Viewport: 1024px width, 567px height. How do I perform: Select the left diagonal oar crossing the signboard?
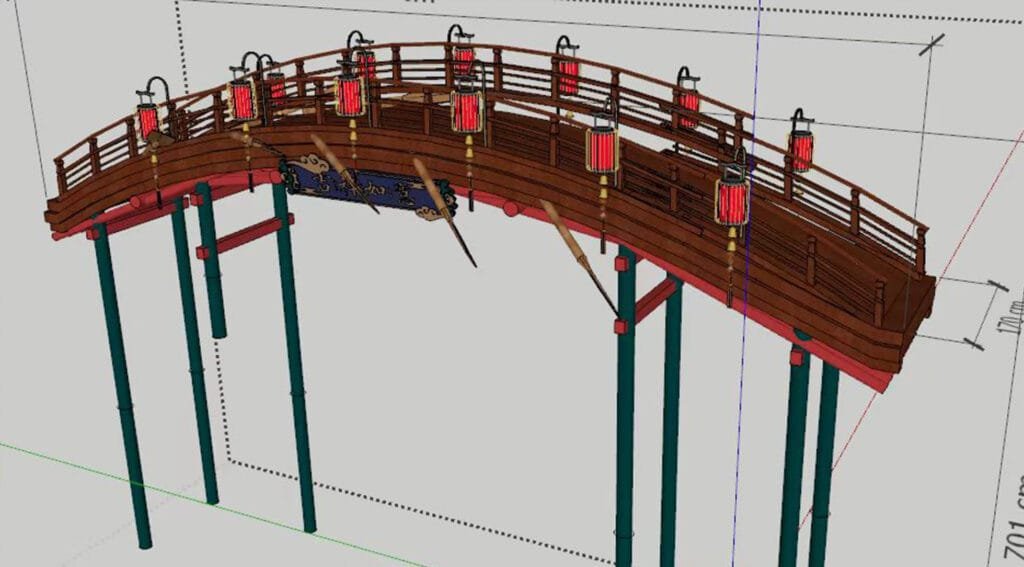345,175
